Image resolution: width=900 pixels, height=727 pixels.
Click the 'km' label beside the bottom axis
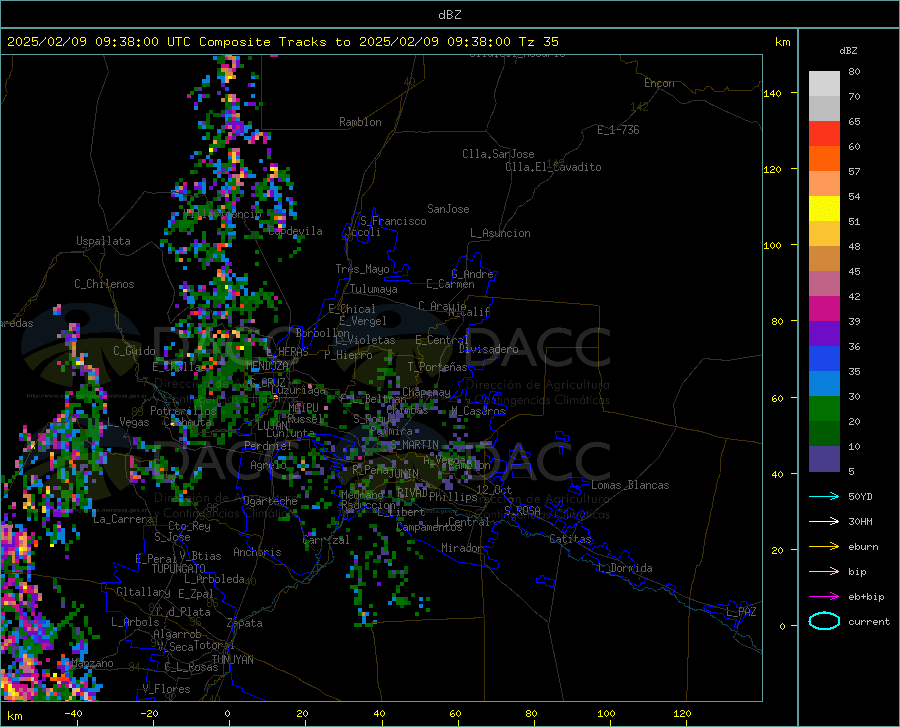[x=14, y=716]
